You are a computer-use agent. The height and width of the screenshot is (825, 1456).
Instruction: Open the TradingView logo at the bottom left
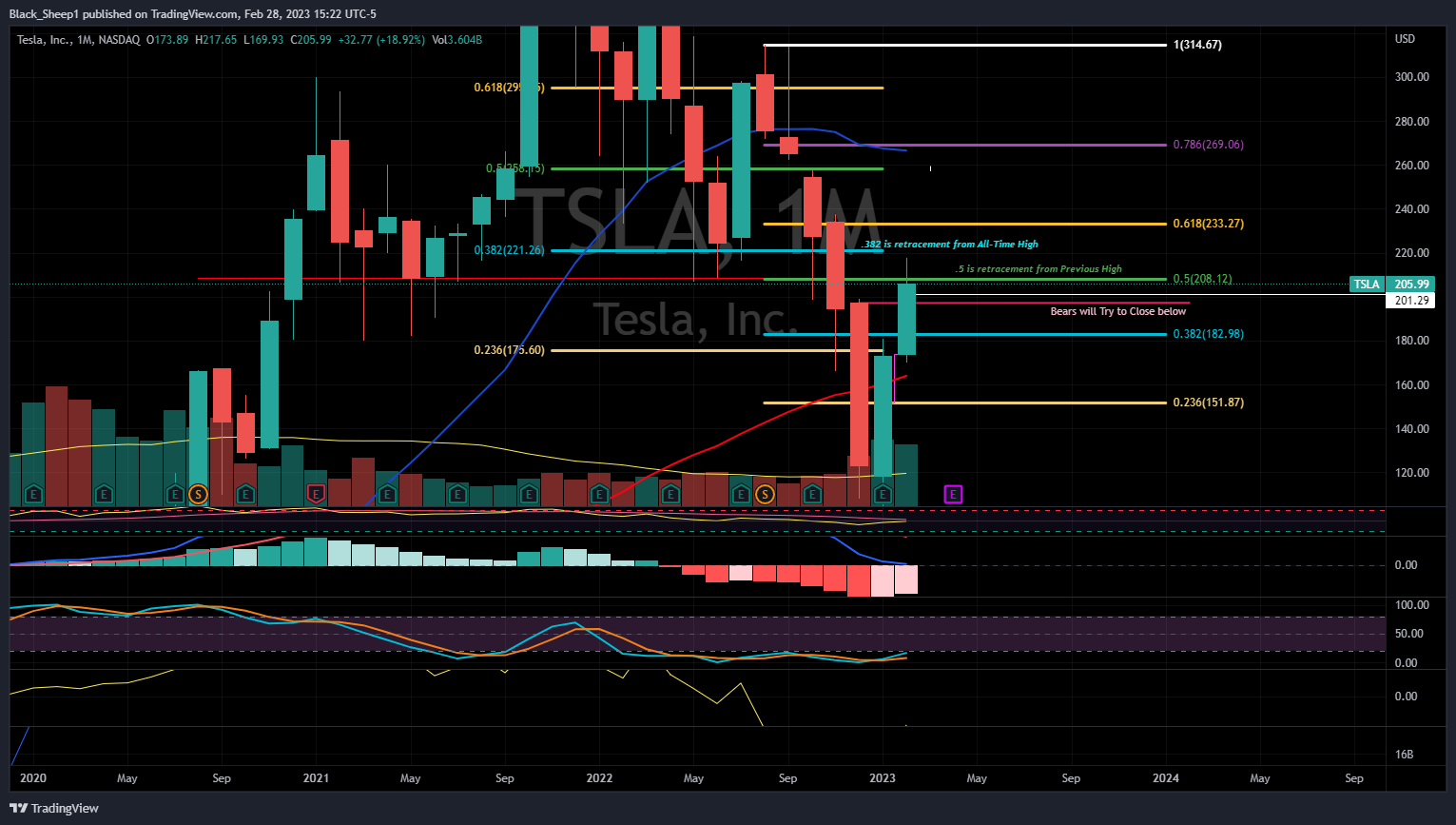[x=54, y=808]
